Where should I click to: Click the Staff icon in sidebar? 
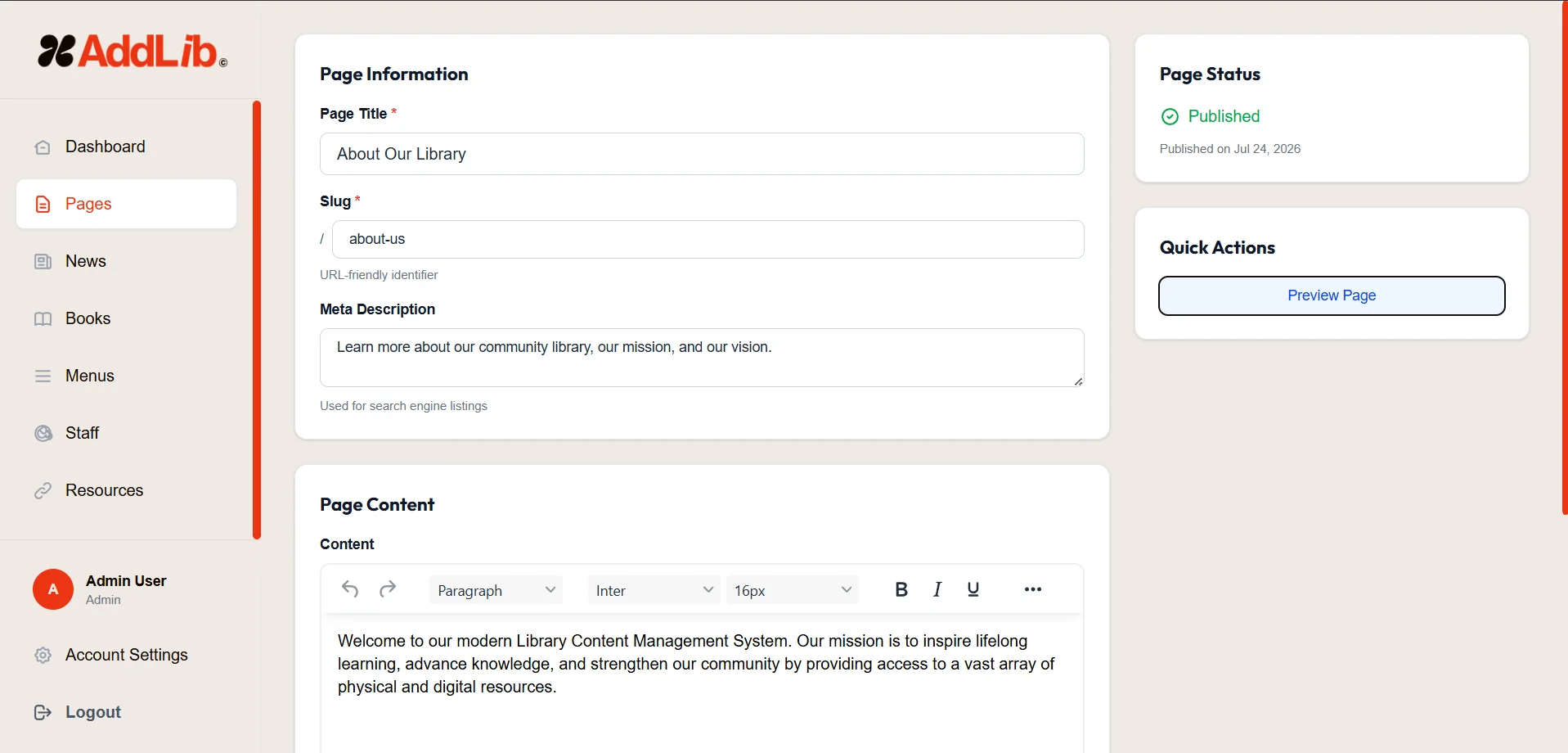[43, 434]
